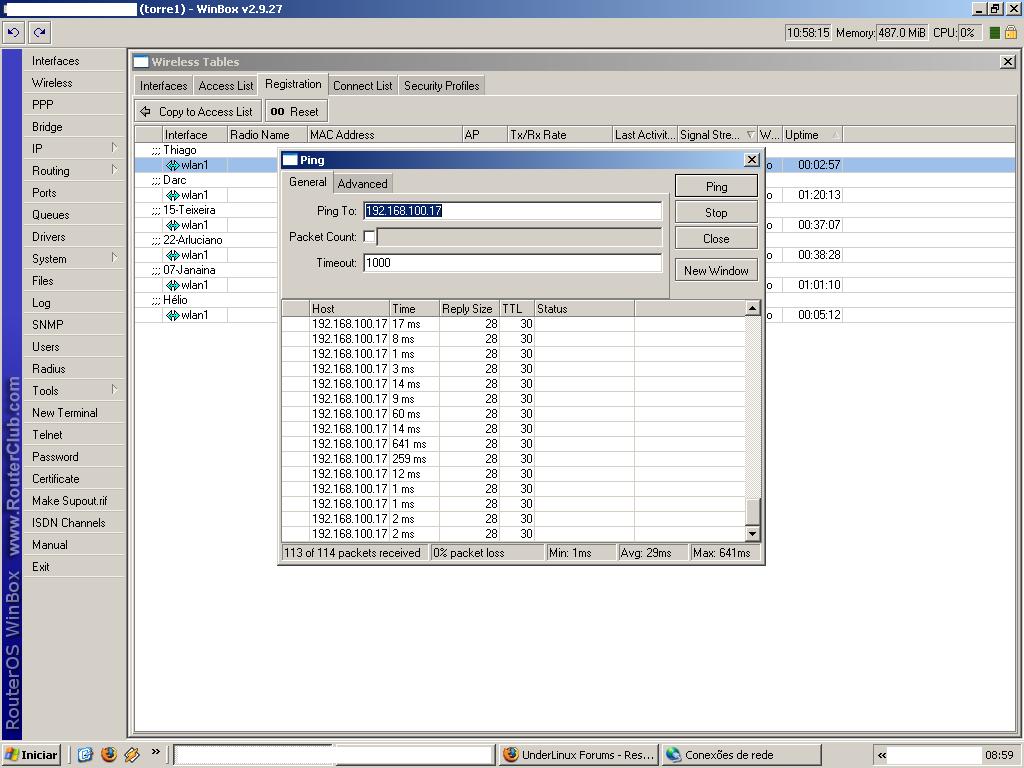This screenshot has height=768, width=1024.
Task: Click the 0% packet loss status
Action: click(488, 553)
